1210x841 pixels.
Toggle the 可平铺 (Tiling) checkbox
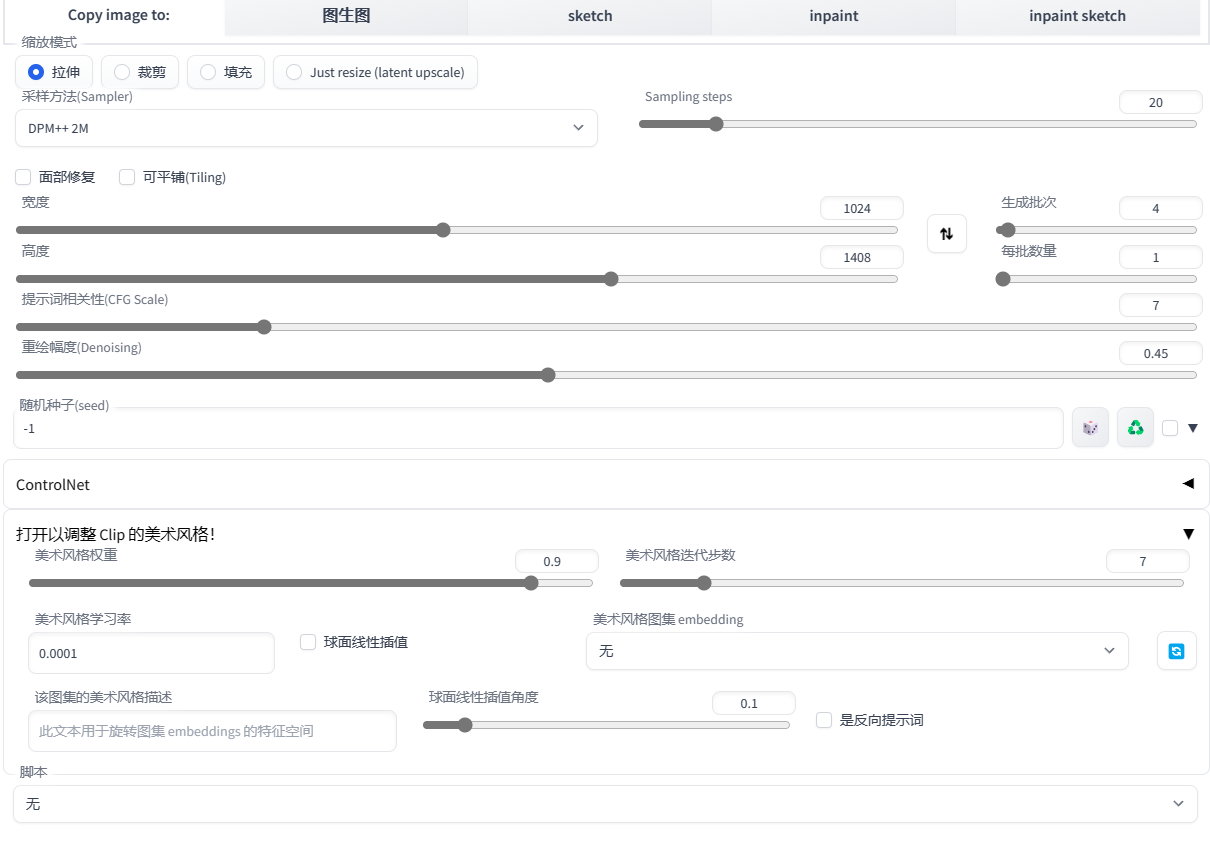(127, 177)
